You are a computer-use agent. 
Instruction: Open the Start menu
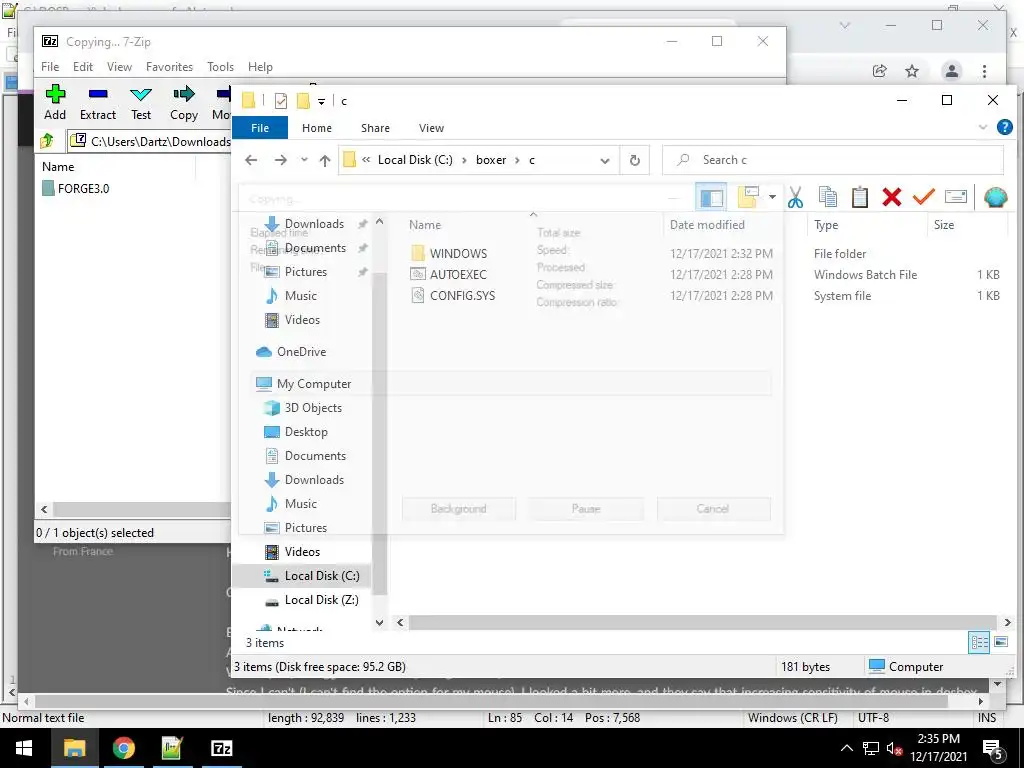pos(24,748)
